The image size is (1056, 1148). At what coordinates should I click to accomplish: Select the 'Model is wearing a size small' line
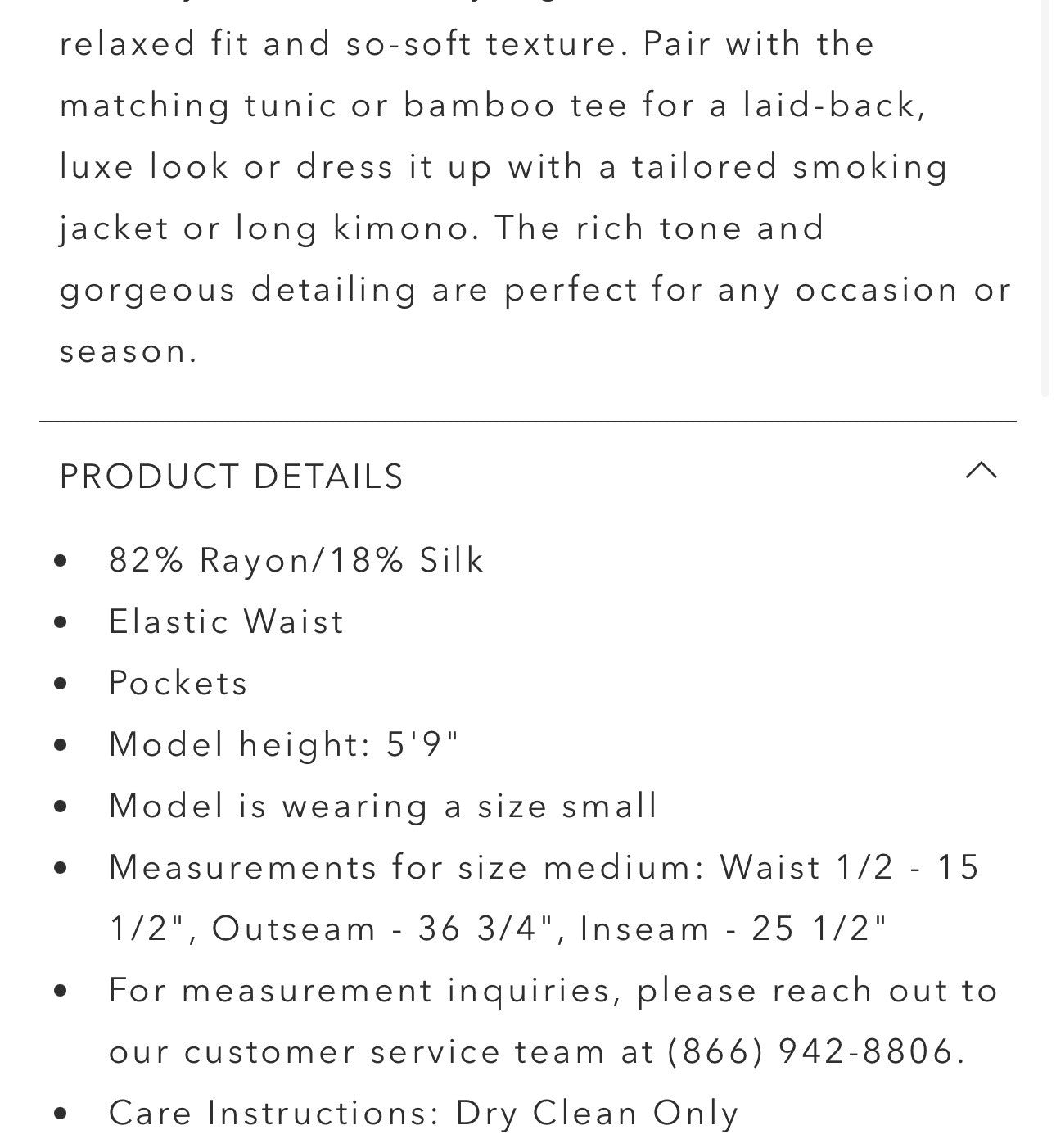tap(383, 806)
